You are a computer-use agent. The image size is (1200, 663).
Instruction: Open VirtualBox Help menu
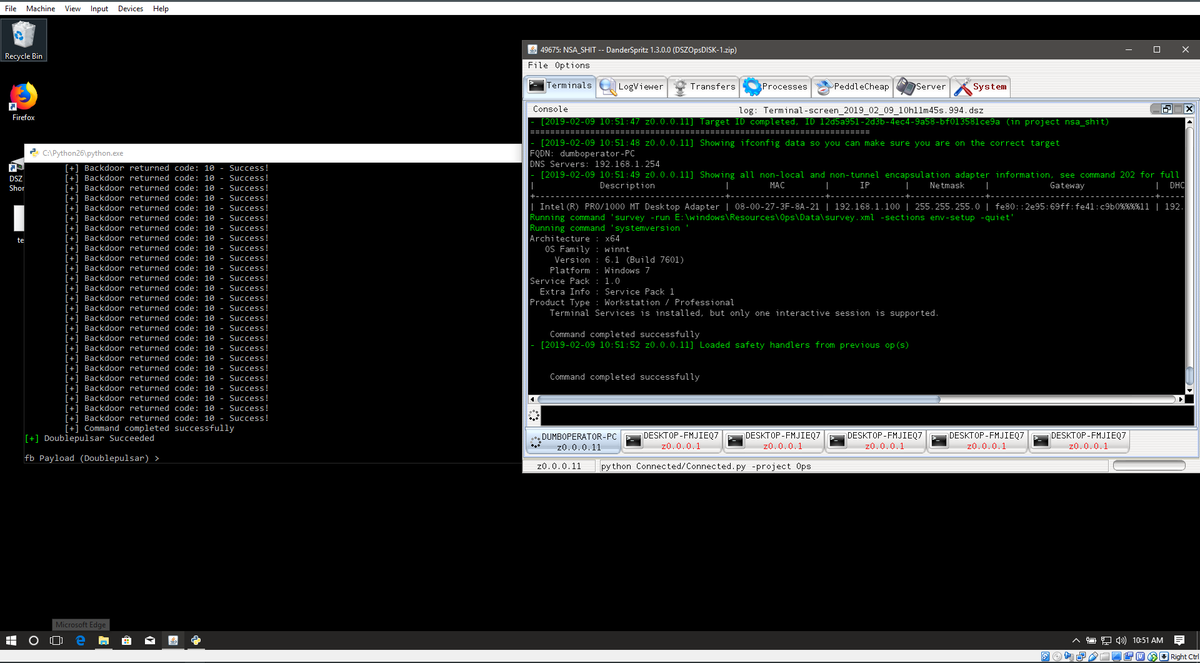[161, 8]
